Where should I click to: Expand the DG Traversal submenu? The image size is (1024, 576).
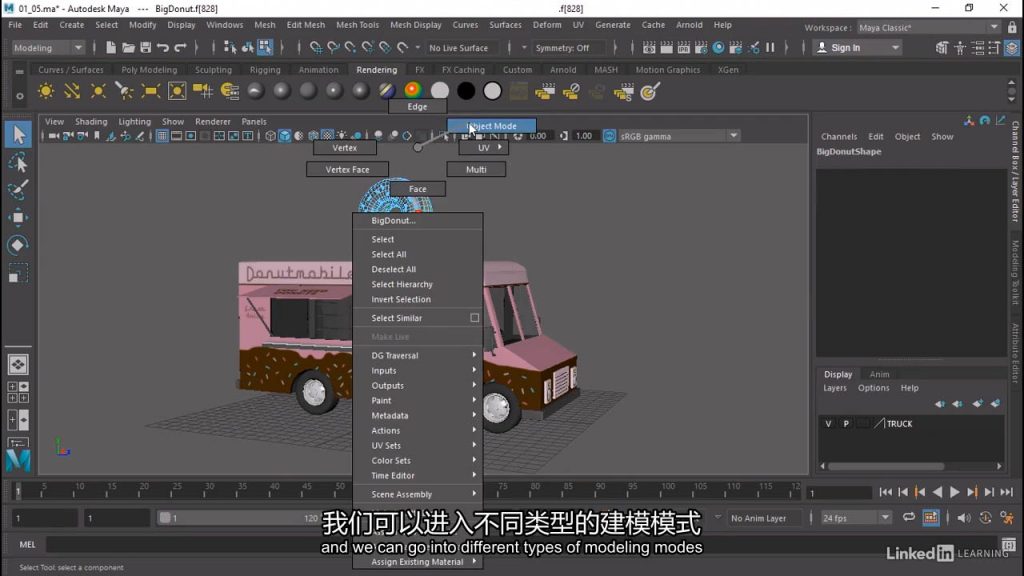tap(418, 355)
